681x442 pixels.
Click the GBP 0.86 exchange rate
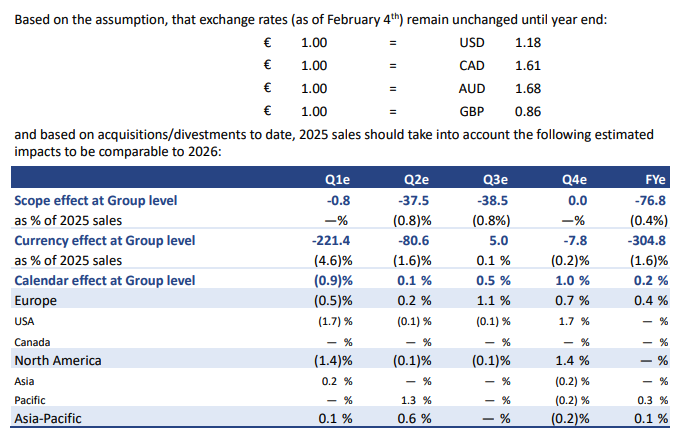527,111
